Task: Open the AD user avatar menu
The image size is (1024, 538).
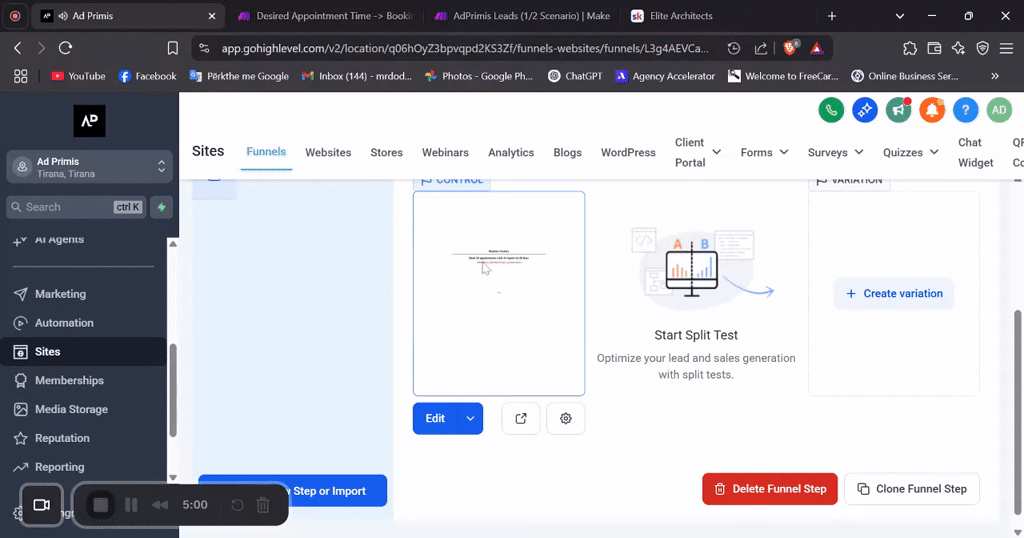Action: pos(999,110)
